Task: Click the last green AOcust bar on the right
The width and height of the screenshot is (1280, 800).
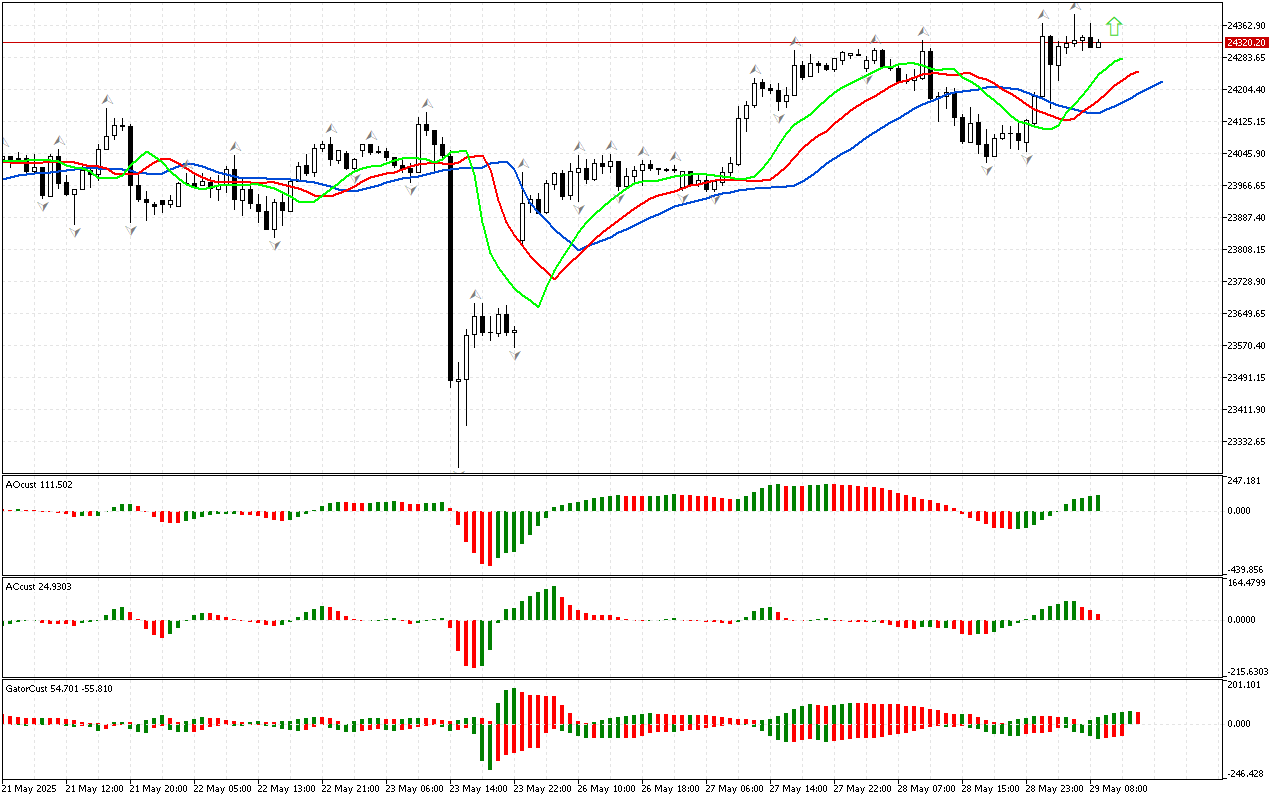Action: tap(1097, 503)
